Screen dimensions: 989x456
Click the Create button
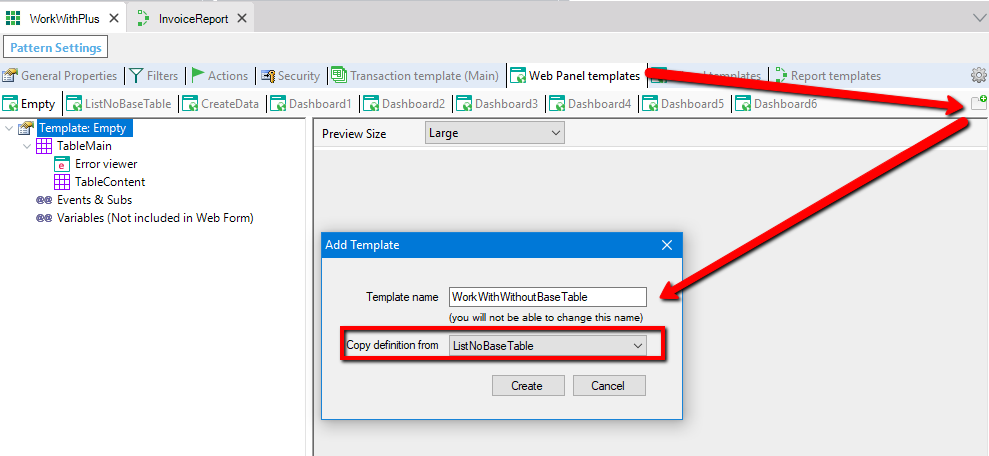pos(527,386)
